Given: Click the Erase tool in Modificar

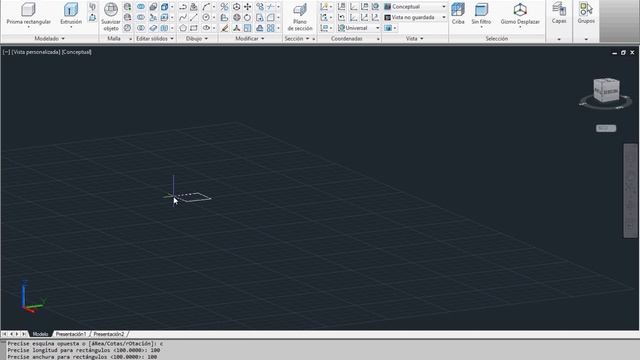Looking at the screenshot, I should coord(224,28).
